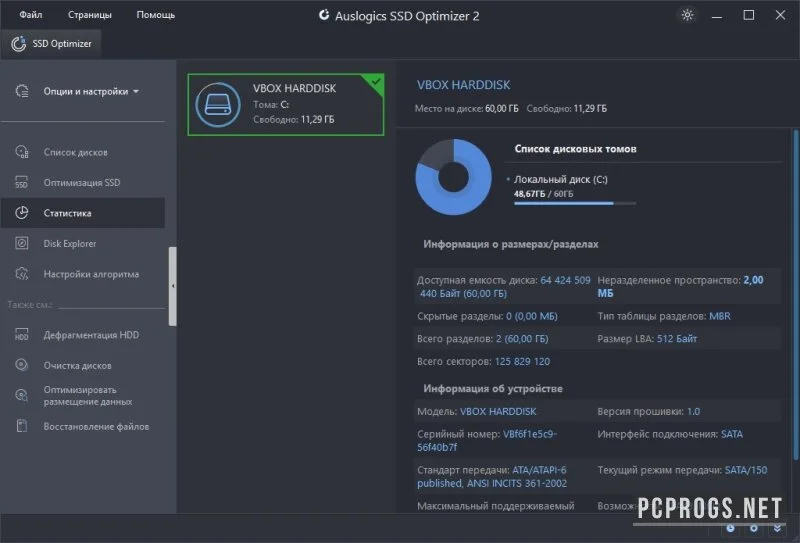Screen dimensions: 800x543
Task: Click the disk usage donut chart
Action: click(453, 177)
